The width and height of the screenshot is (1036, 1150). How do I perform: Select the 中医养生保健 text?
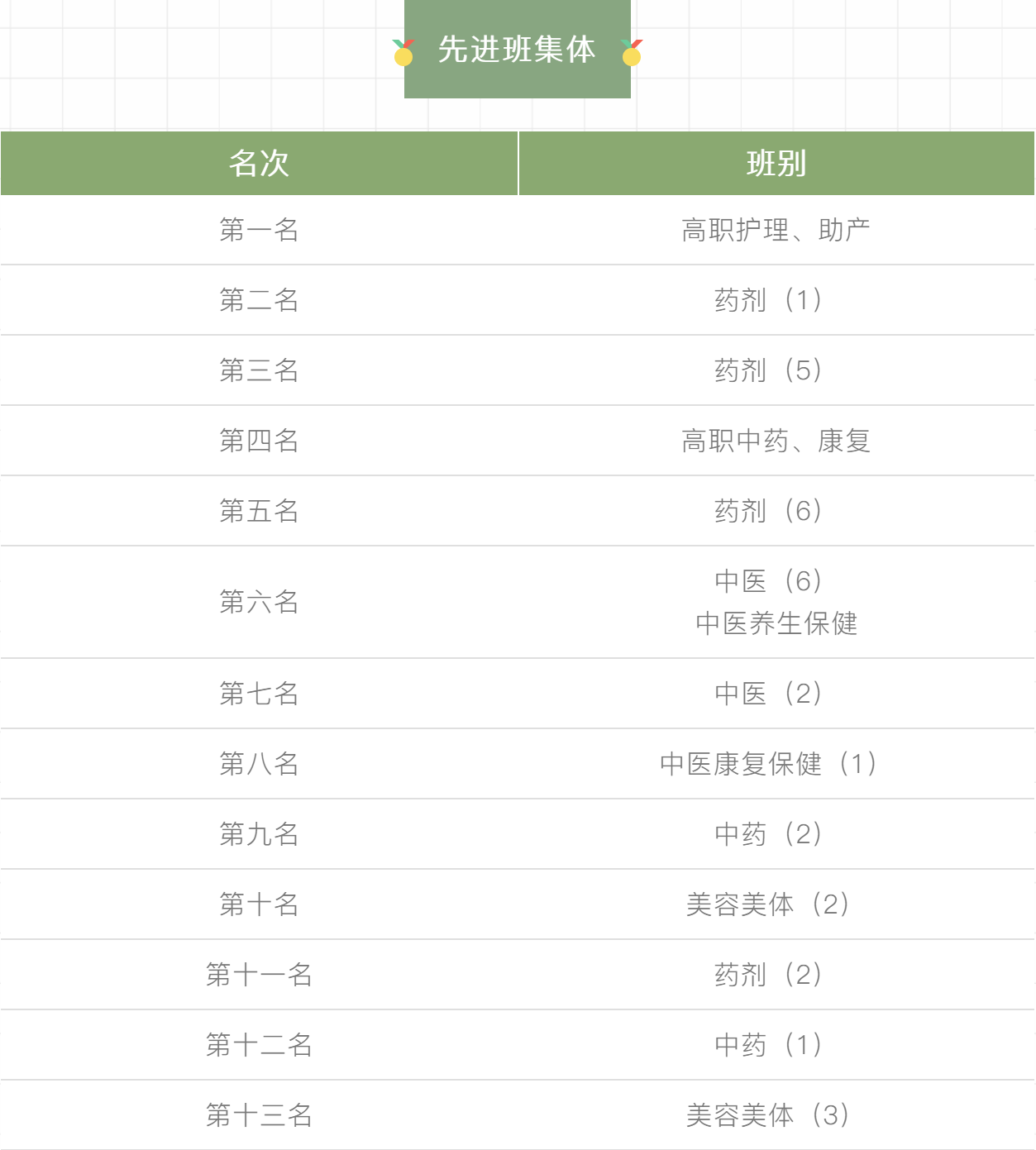pos(776,623)
